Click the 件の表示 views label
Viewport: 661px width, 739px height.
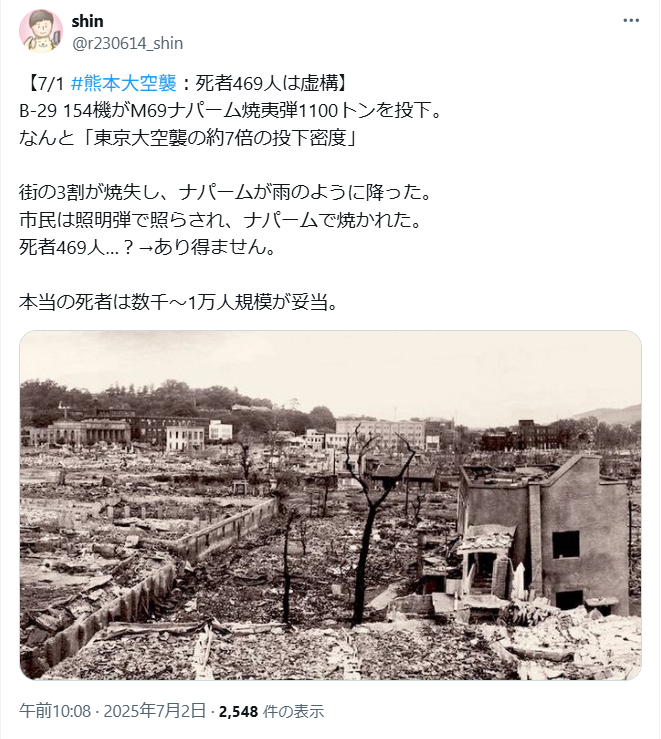pos(293,711)
